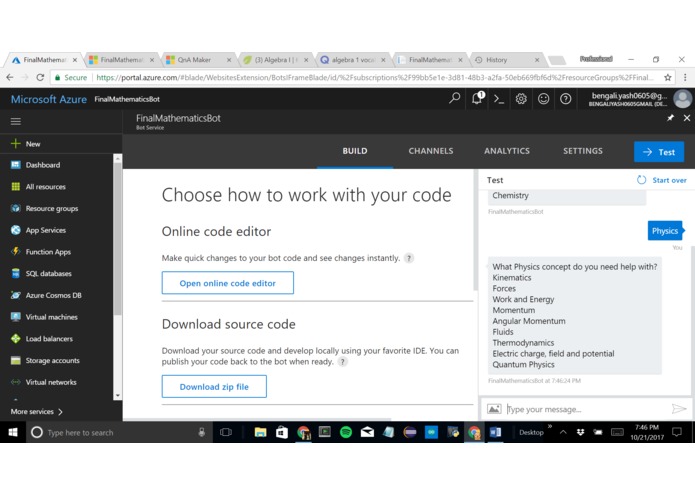Click Start over in Test panel
Screen dimensions: 695x494
point(662,180)
